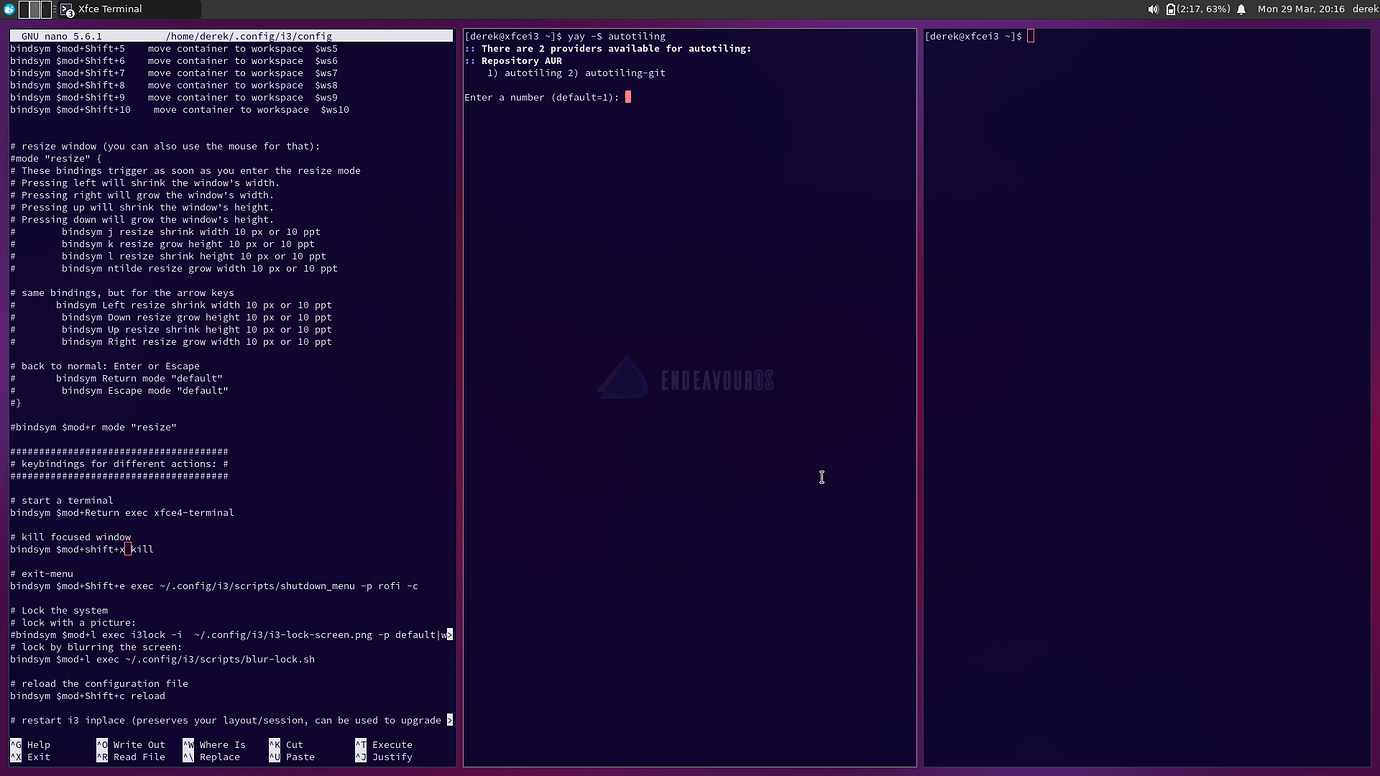Open the calendar by clicking the date and time
Screen dimensions: 1380x776
[1300, 8]
